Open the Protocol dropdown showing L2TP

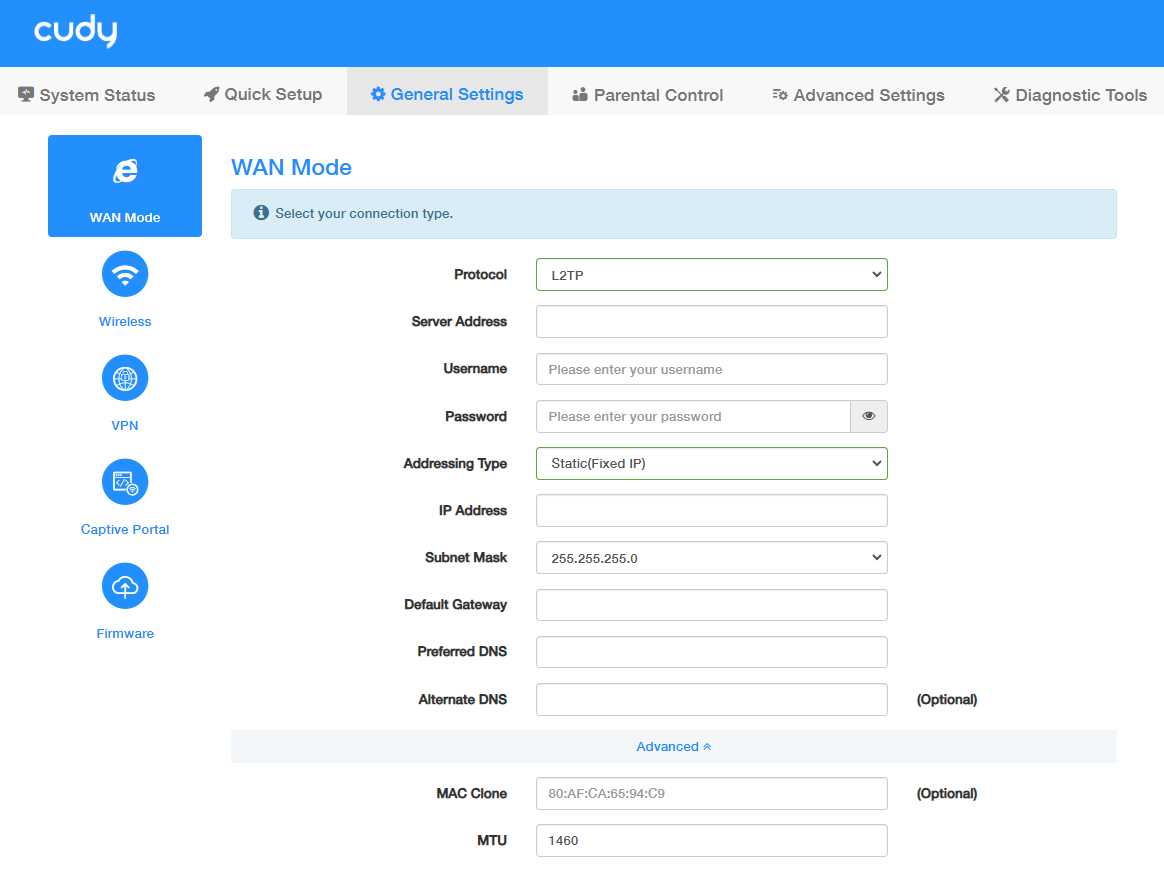coord(711,274)
